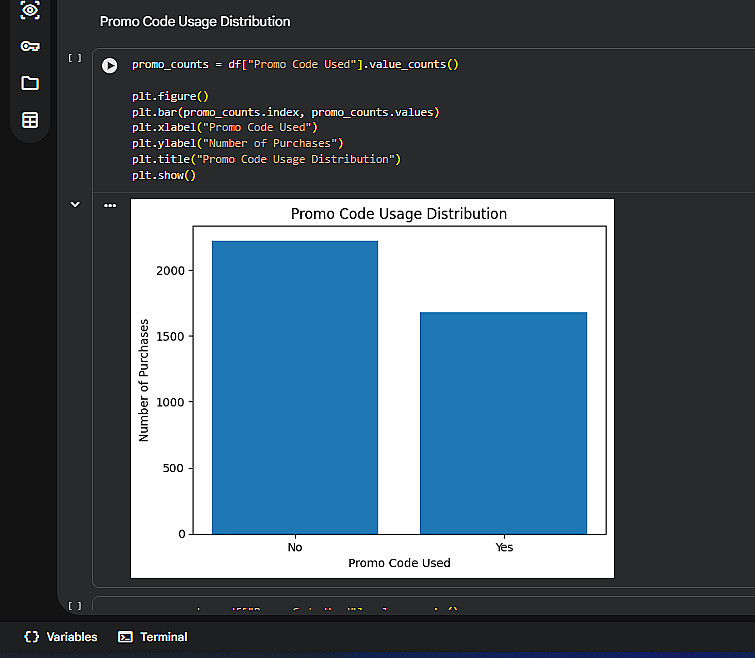Click the first cell's execution bracket indicator
755x658 pixels.
click(75, 58)
